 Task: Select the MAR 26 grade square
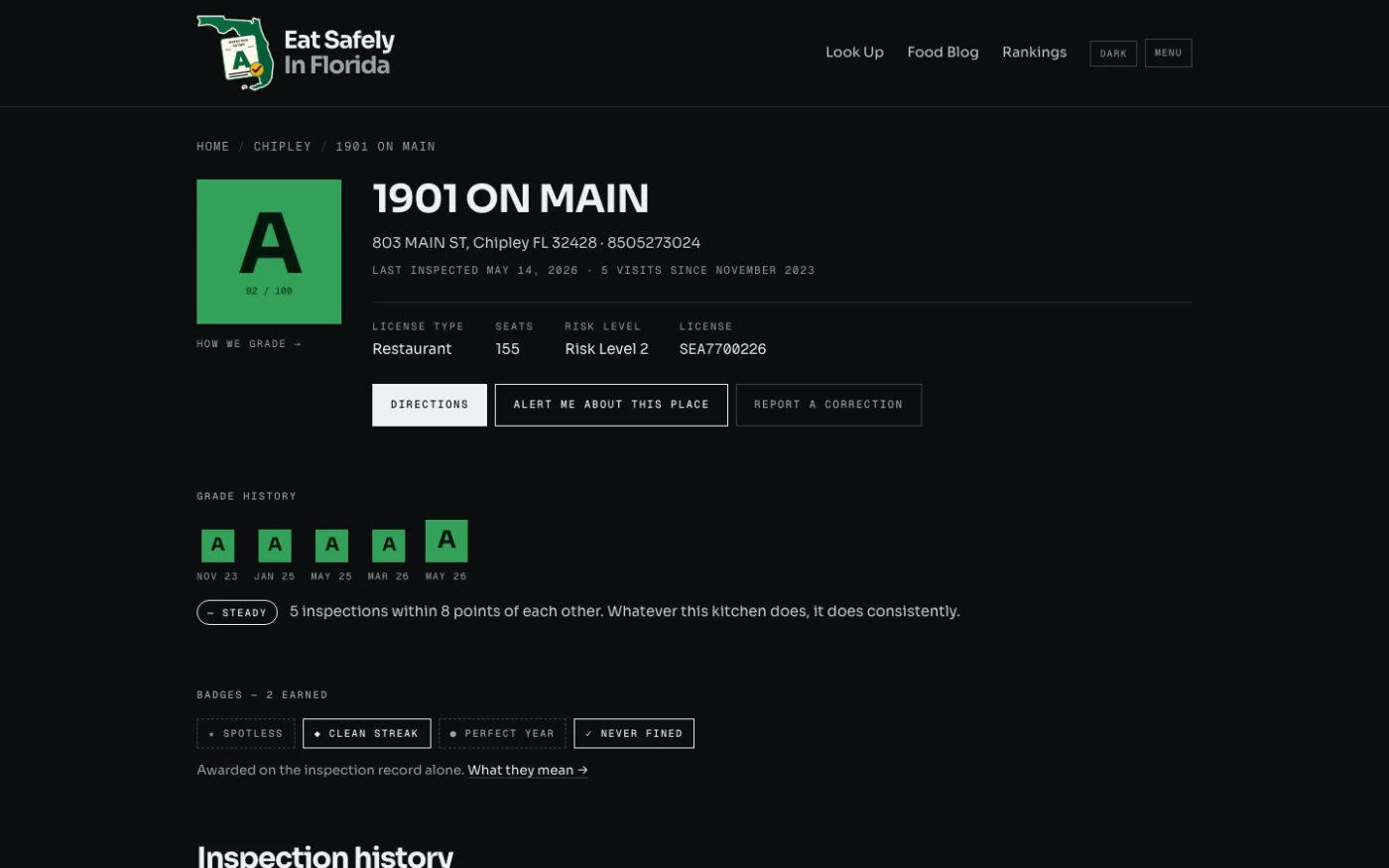coord(389,546)
